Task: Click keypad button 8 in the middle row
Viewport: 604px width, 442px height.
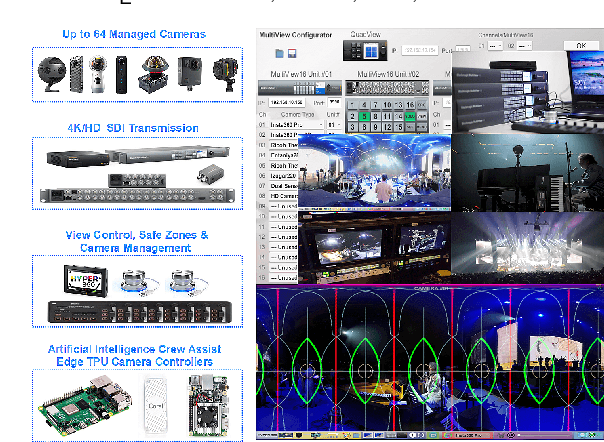Action: (x=375, y=116)
